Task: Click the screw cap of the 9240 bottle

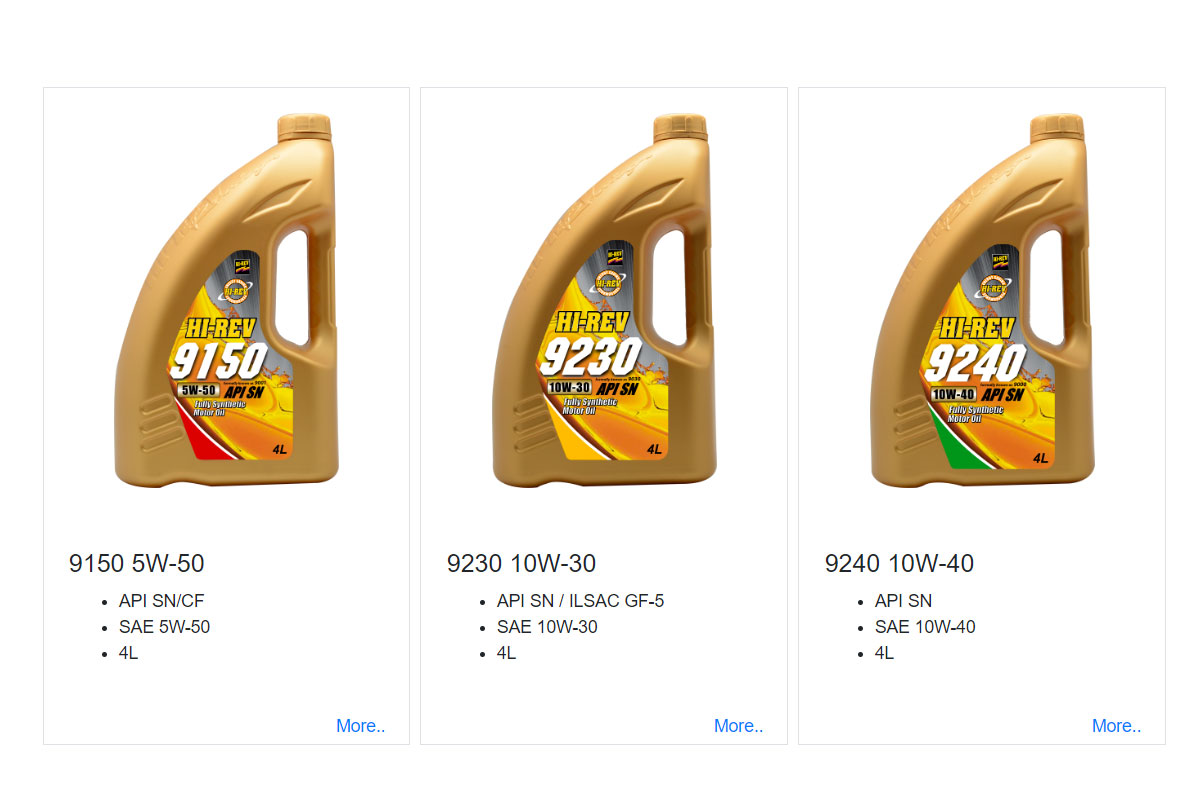Action: [1059, 128]
